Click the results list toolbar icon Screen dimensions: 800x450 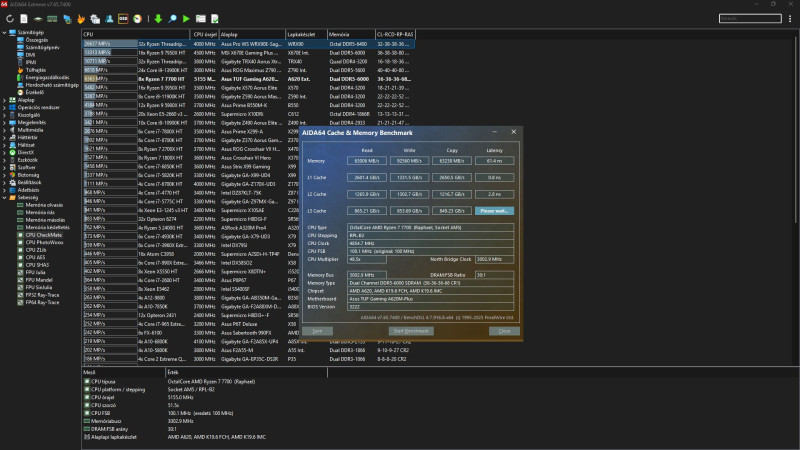[x=201, y=19]
